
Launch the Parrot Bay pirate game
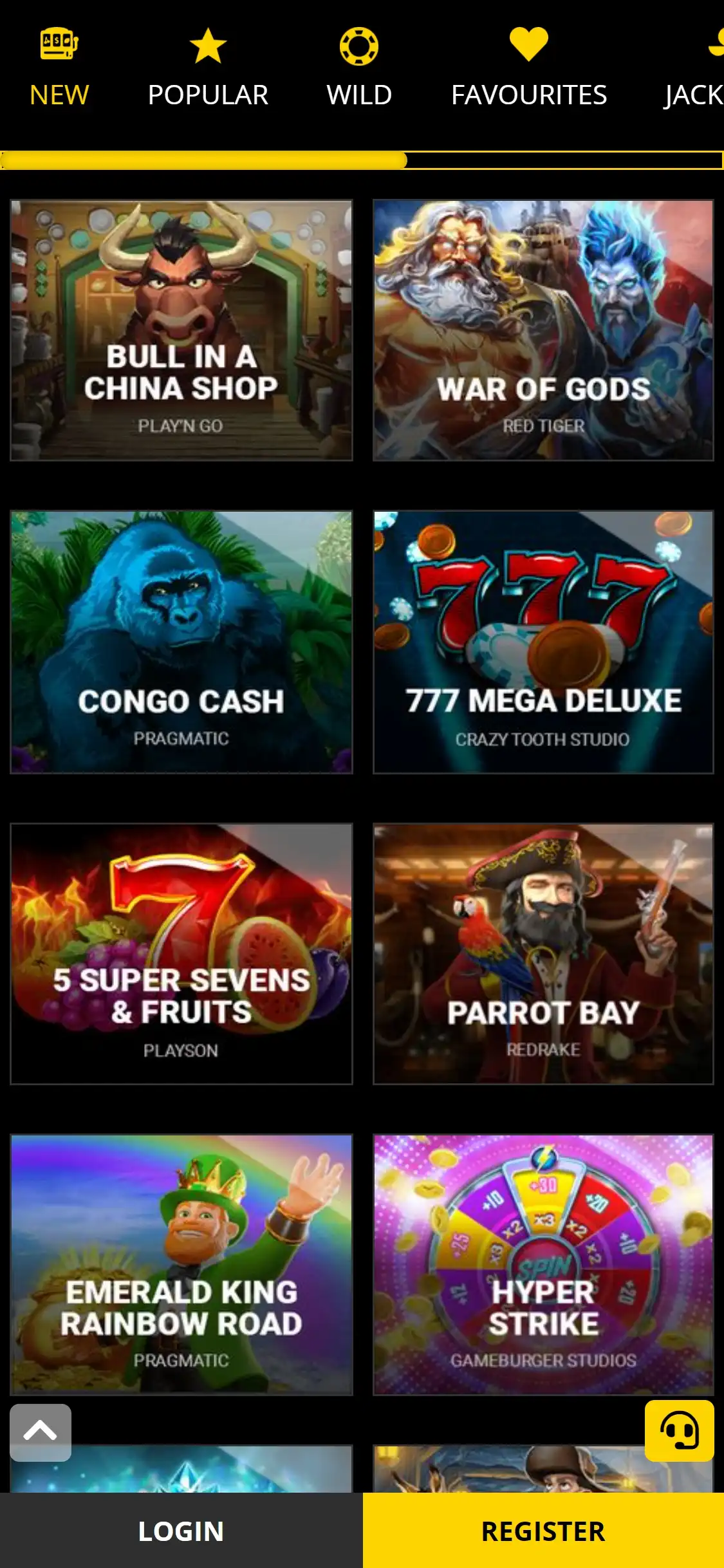click(x=543, y=954)
